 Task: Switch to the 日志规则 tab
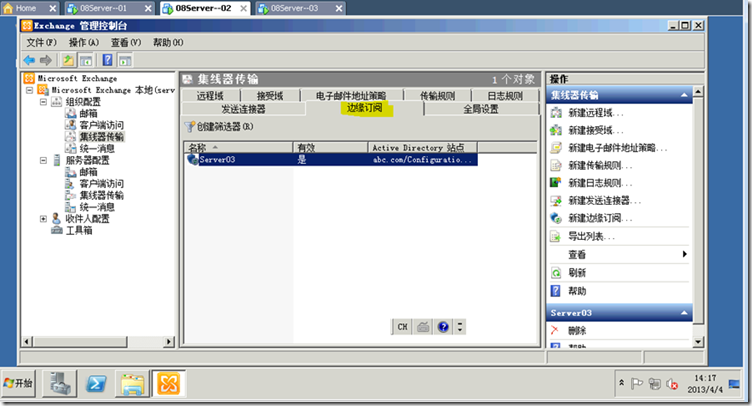point(505,96)
